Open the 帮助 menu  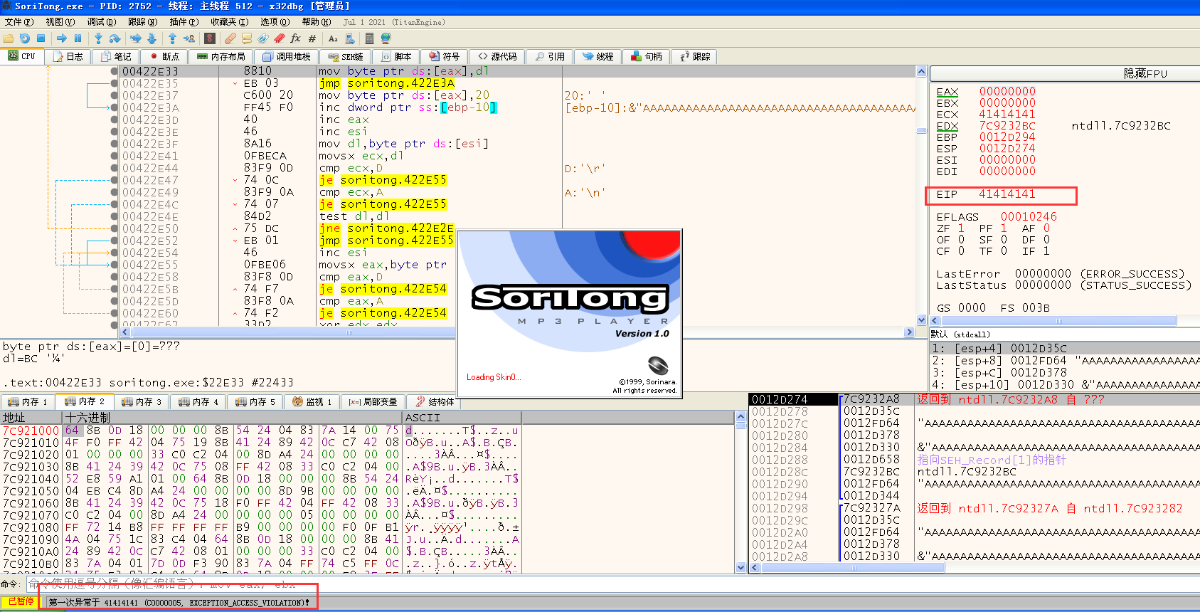coord(317,21)
